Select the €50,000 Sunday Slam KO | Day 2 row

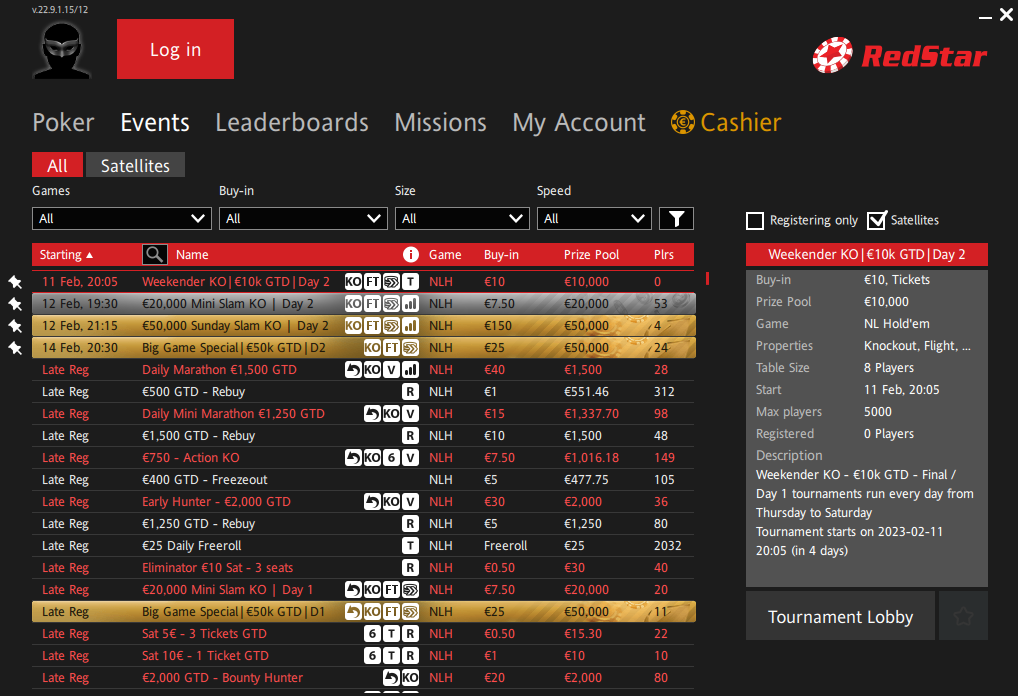364,326
